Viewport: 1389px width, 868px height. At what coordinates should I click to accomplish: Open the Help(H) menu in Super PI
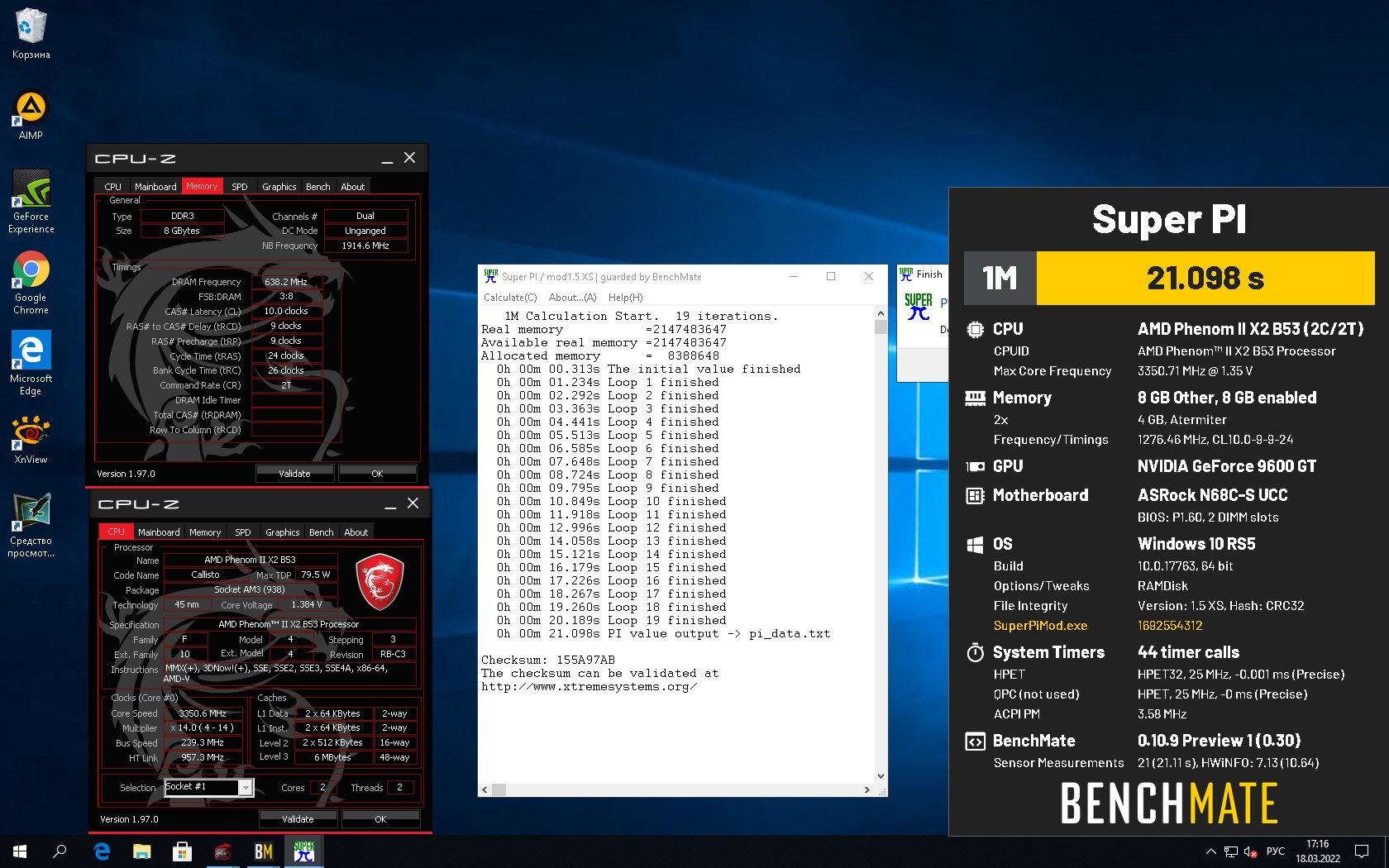pyautogui.click(x=625, y=298)
